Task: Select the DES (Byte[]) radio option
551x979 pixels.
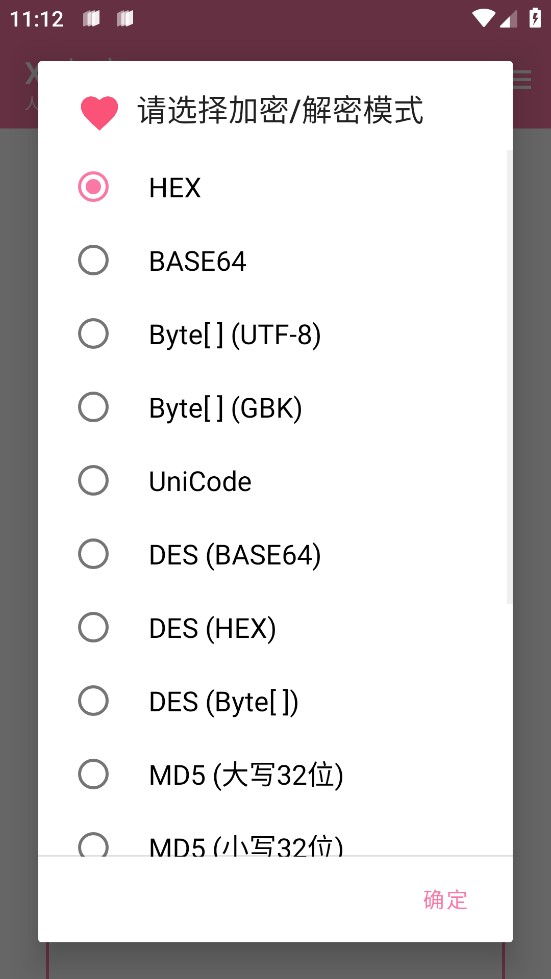Action: coord(275,701)
